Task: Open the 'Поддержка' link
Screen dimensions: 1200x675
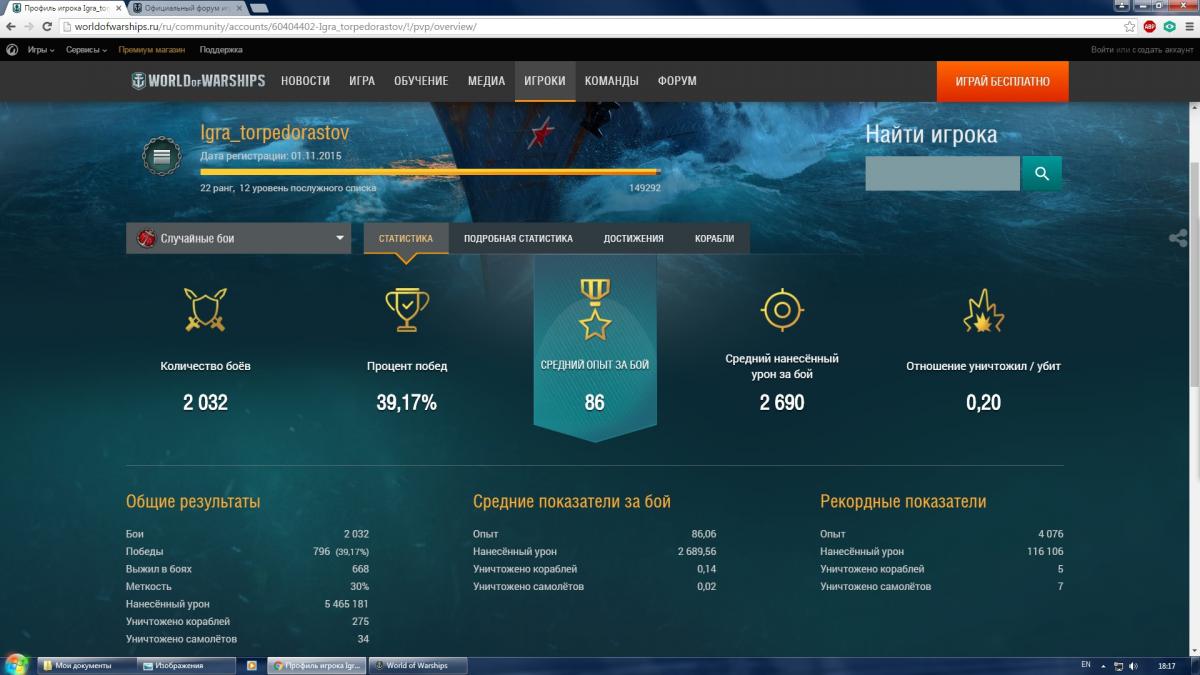Action: 221,49
